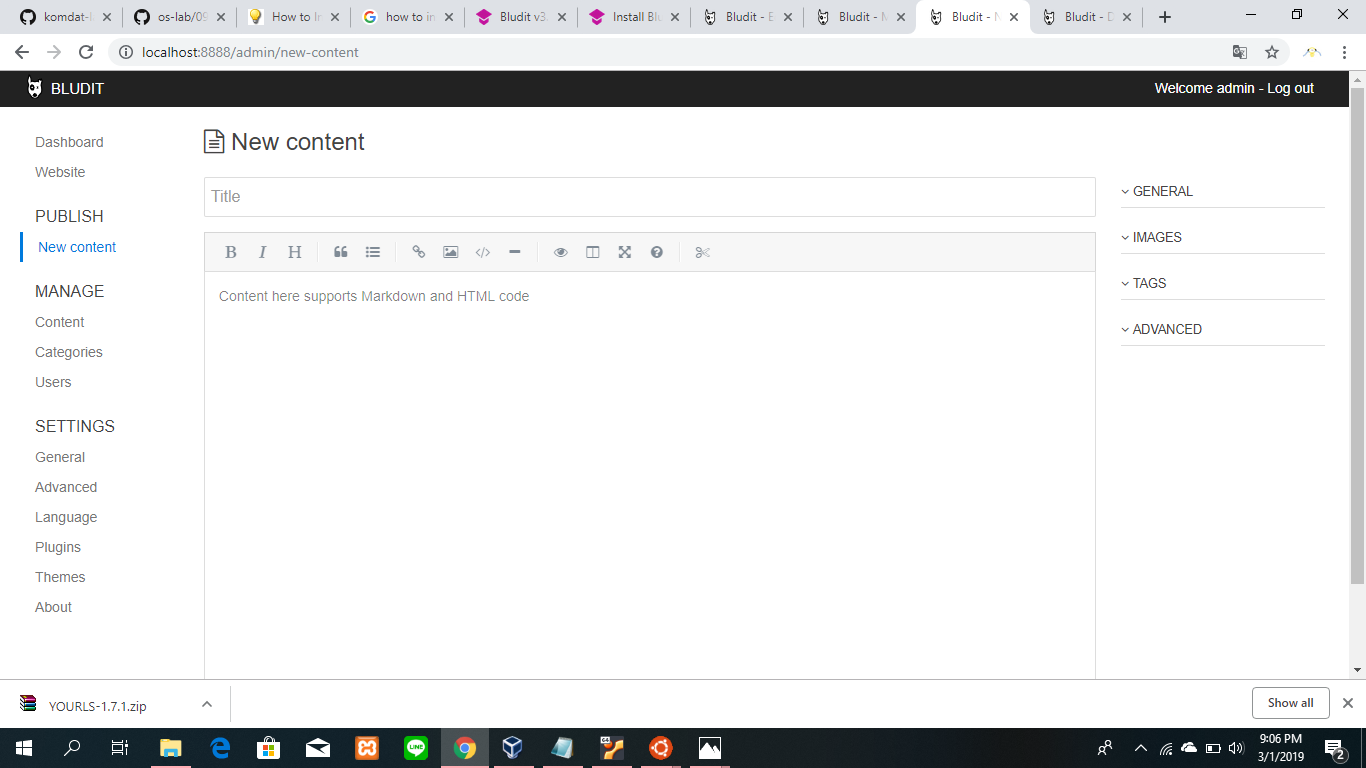Open VirtualBox from the taskbar
1366x768 pixels.
pyautogui.click(x=513, y=748)
